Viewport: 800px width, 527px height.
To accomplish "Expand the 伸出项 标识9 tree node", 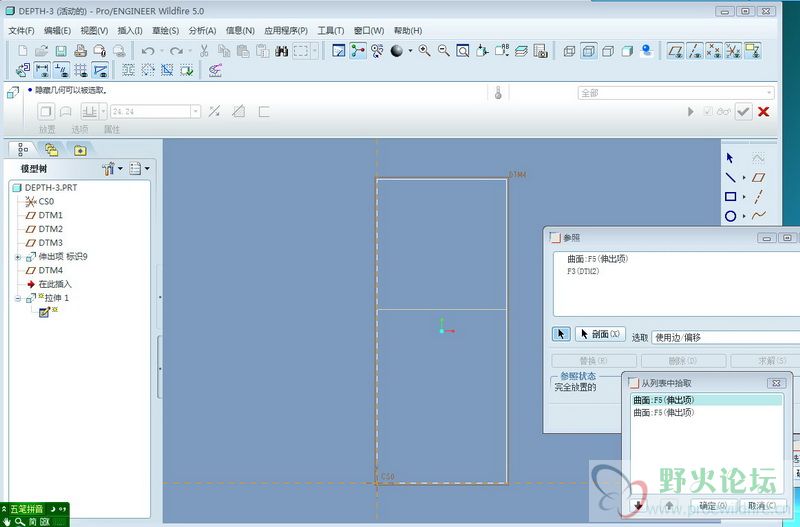I will tap(18, 257).
